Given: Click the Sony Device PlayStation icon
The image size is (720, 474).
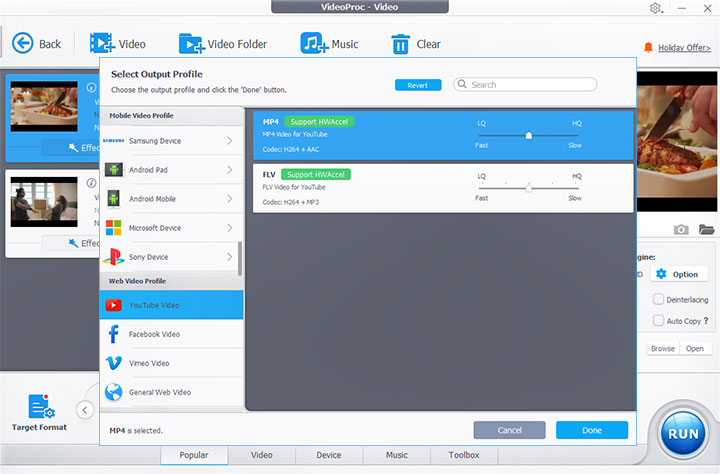Looking at the screenshot, I should point(113,257).
